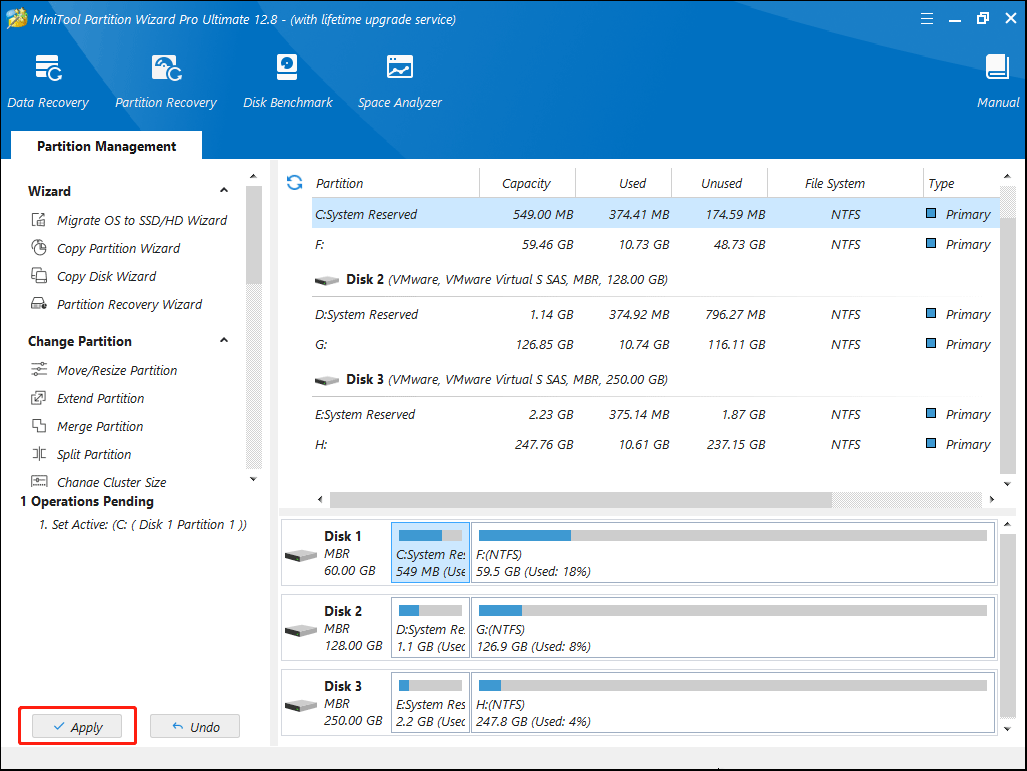Image resolution: width=1027 pixels, height=771 pixels.
Task: Select Disk 2 drive icon in disk map
Action: (301, 631)
